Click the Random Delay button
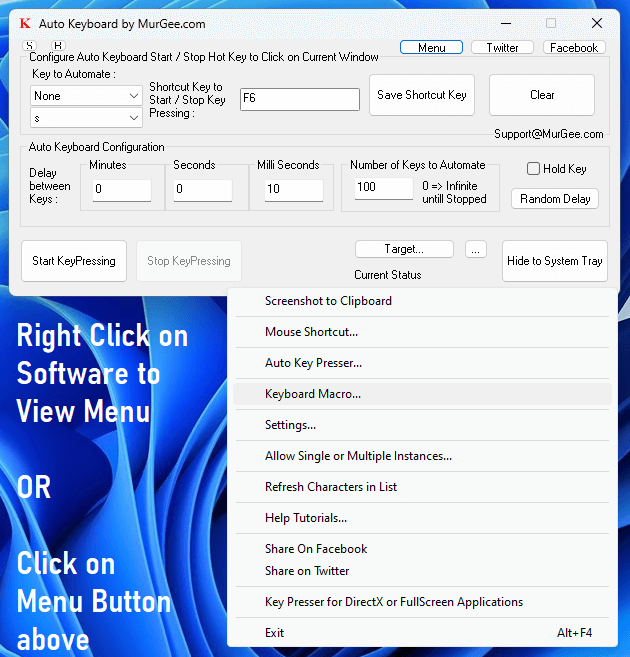Viewport: 630px width, 657px height. [555, 199]
